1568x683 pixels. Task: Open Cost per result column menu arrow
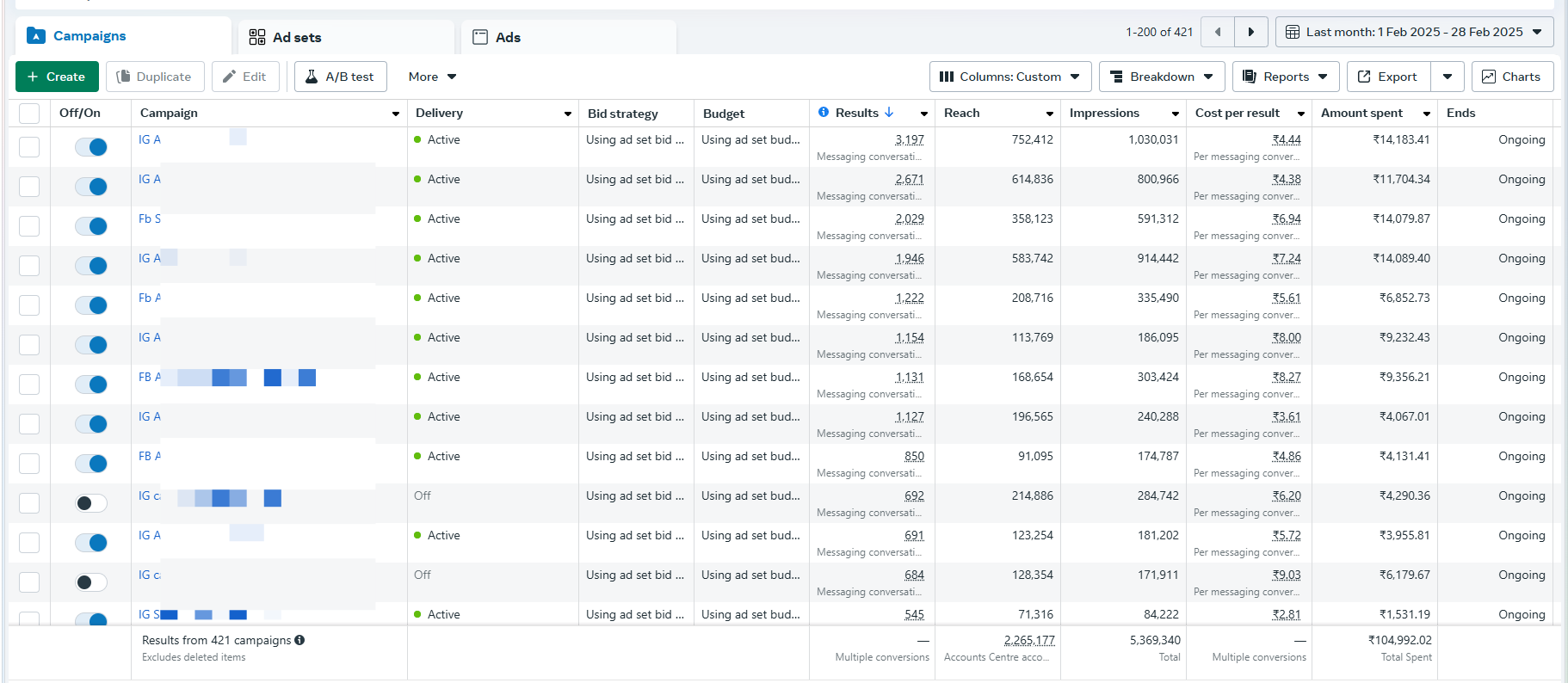point(1301,114)
